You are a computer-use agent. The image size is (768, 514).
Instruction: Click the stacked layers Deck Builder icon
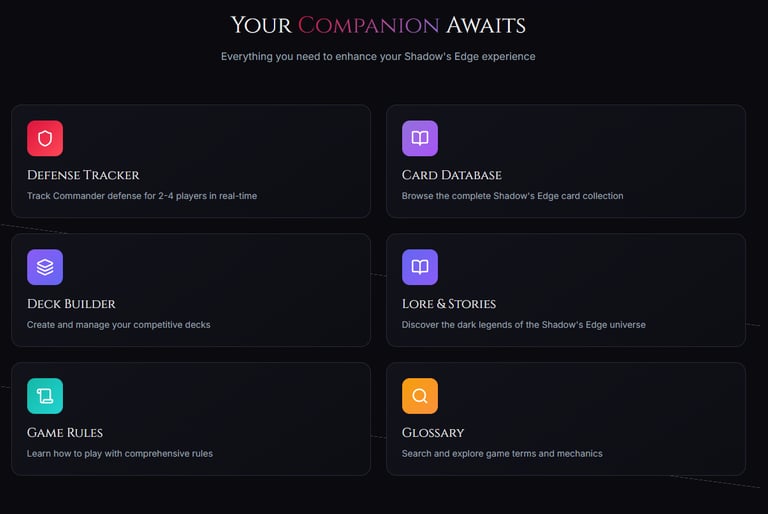click(45, 267)
